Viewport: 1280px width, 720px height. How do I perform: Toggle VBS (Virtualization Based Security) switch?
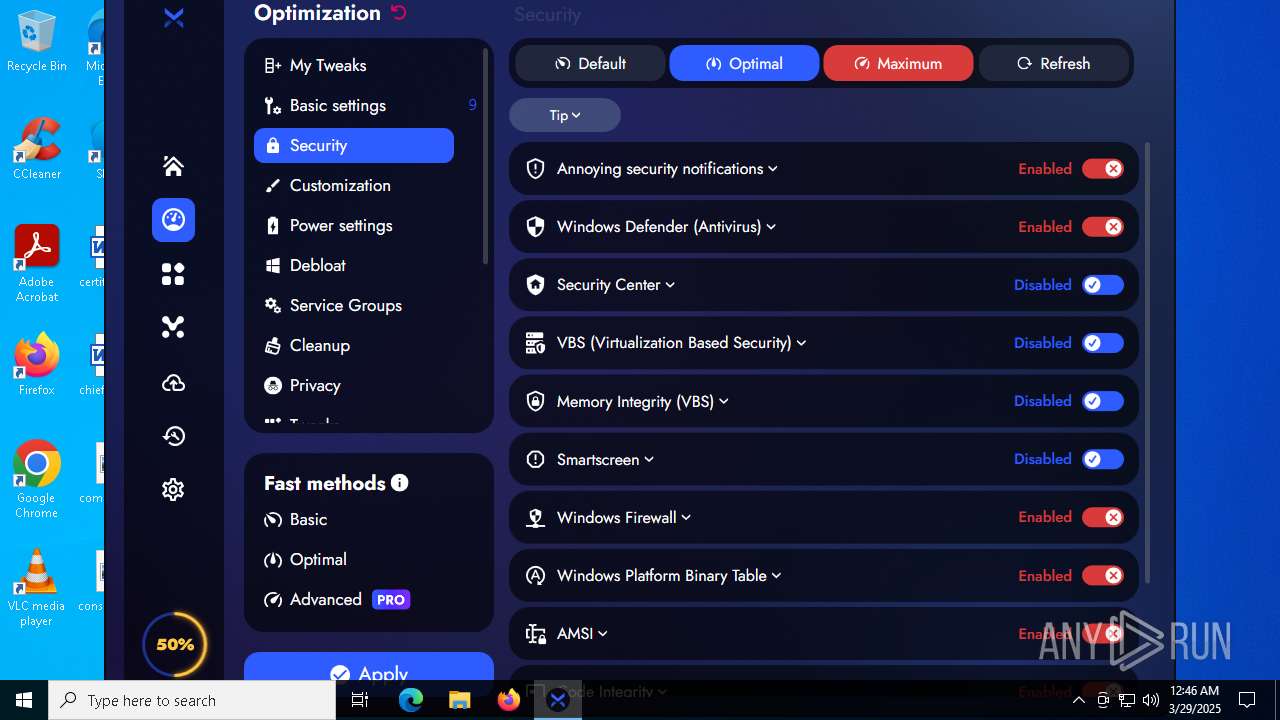tap(1103, 343)
